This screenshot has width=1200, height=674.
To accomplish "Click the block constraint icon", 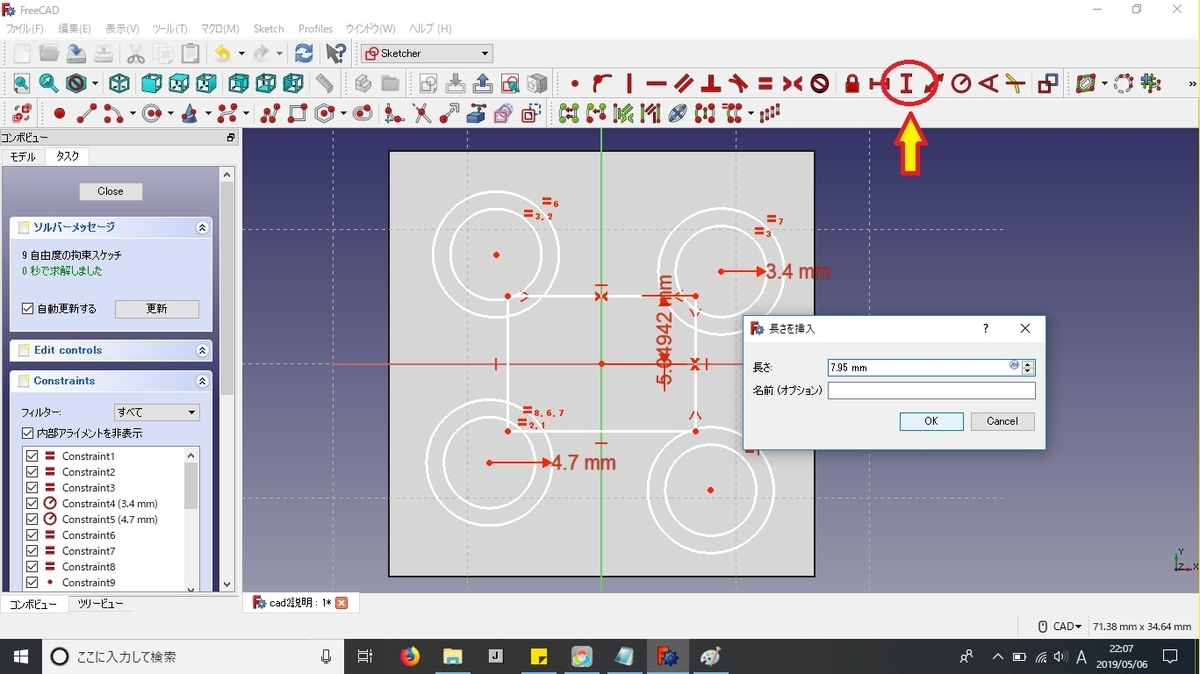I will [820, 84].
